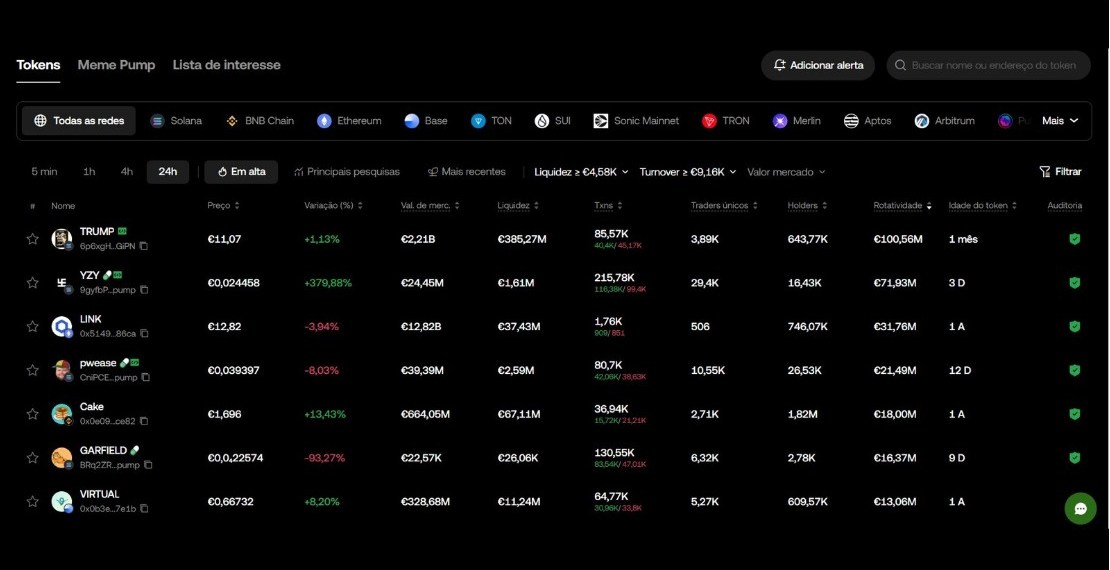Select the TRON network icon

point(709,121)
